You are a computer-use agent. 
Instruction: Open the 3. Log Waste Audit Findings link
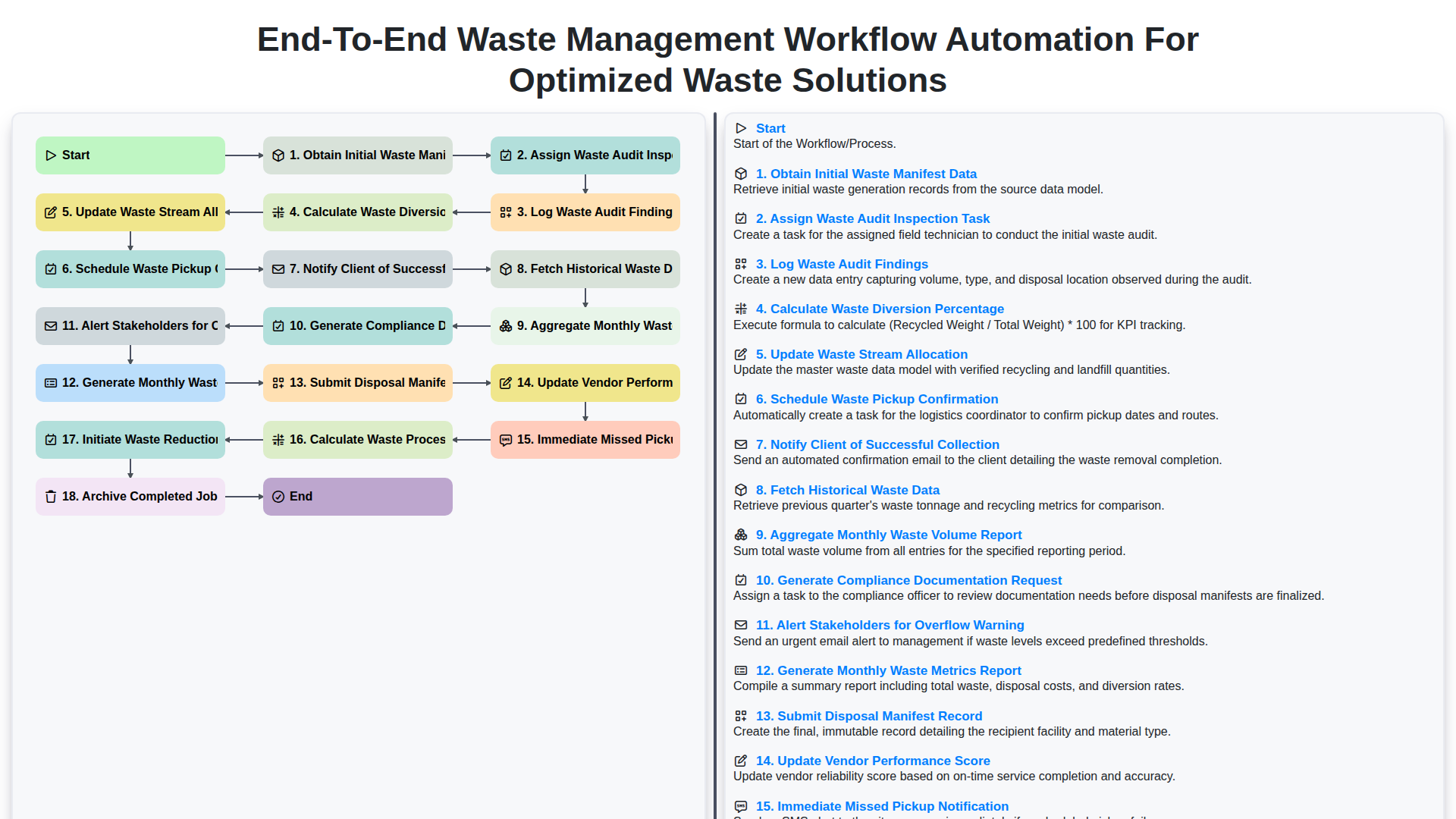[842, 264]
